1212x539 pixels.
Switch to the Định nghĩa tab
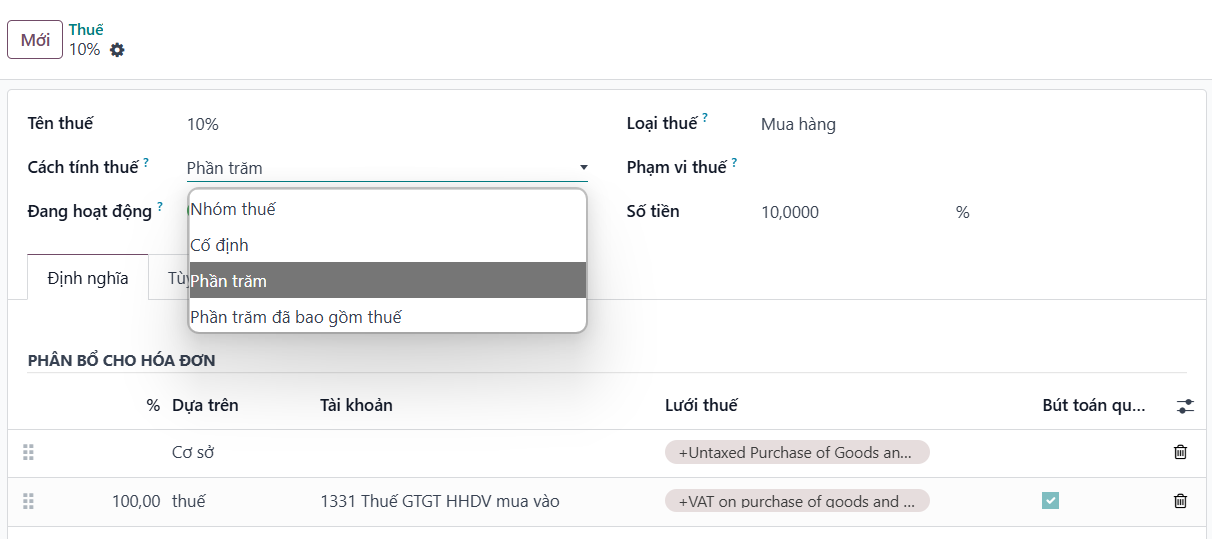(x=88, y=278)
